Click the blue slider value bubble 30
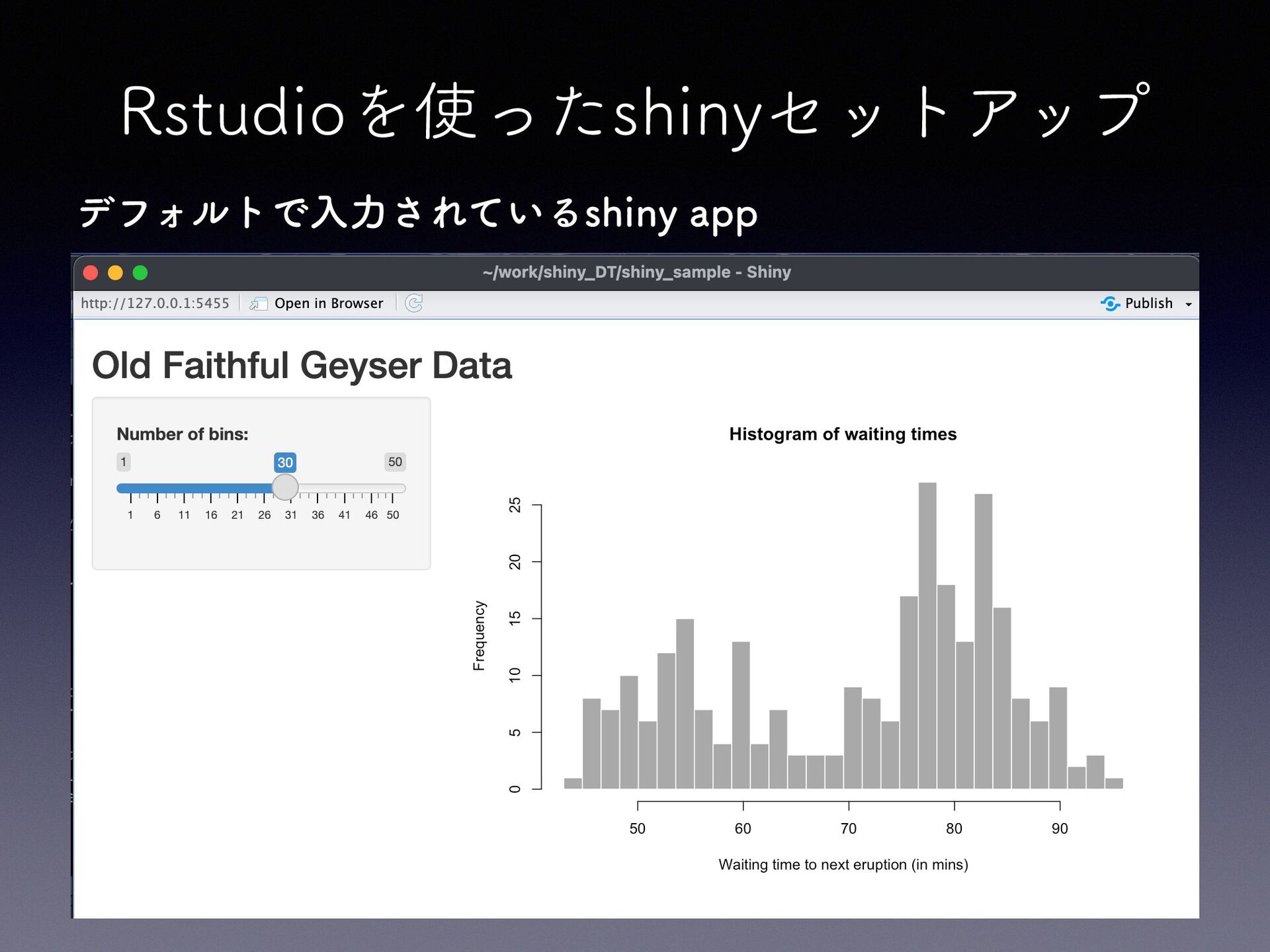 [285, 462]
